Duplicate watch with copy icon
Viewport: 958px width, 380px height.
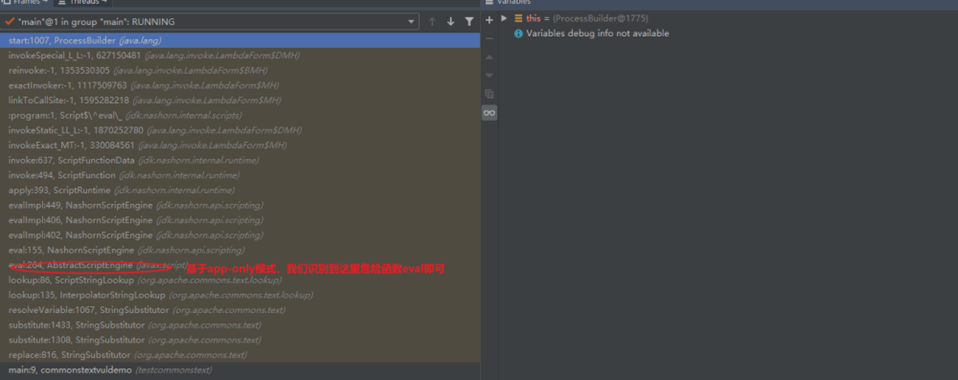(489, 94)
